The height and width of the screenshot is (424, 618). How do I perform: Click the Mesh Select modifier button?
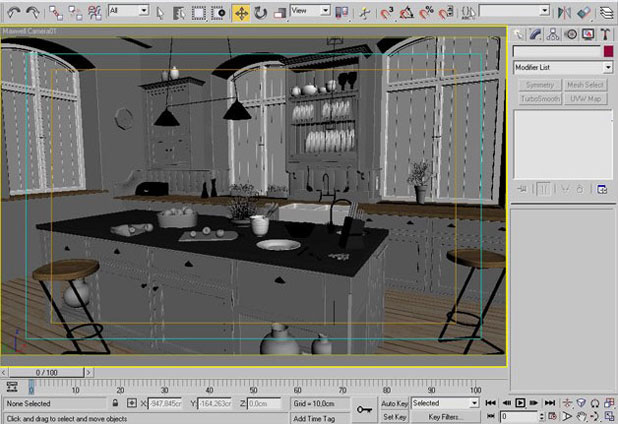tap(585, 85)
